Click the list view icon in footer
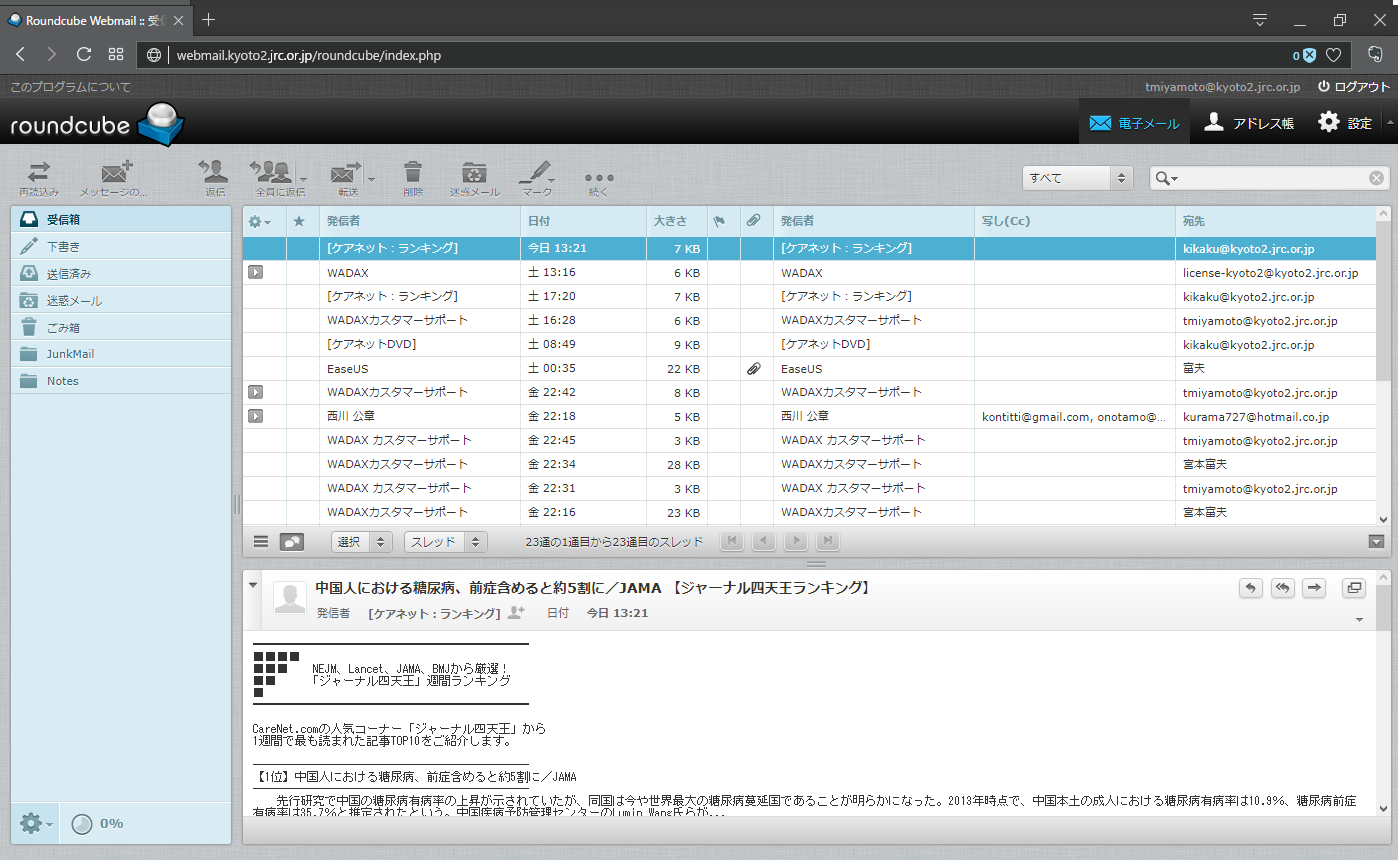The height and width of the screenshot is (860, 1398). click(261, 542)
